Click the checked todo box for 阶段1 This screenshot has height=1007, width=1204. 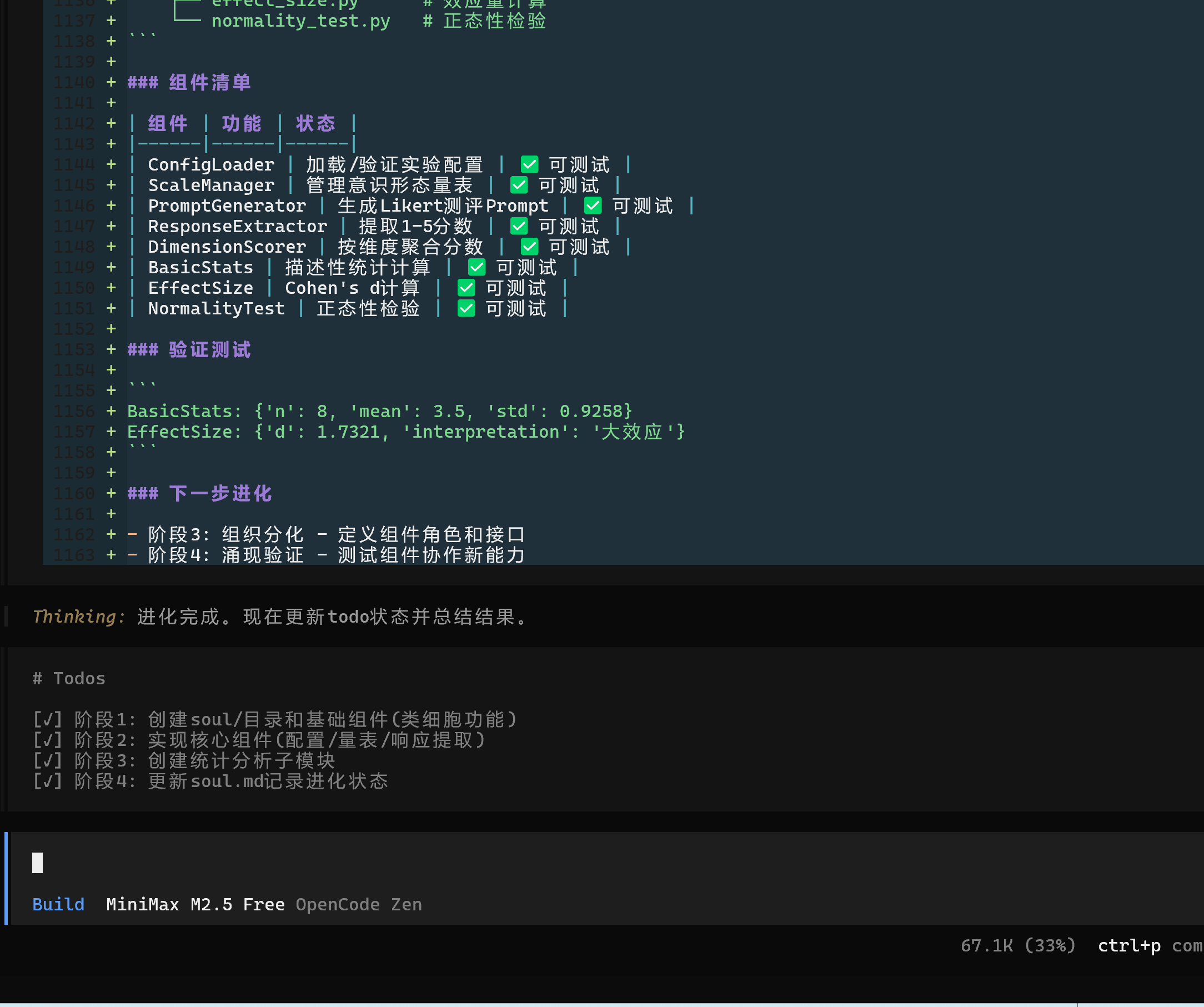[x=48, y=720]
